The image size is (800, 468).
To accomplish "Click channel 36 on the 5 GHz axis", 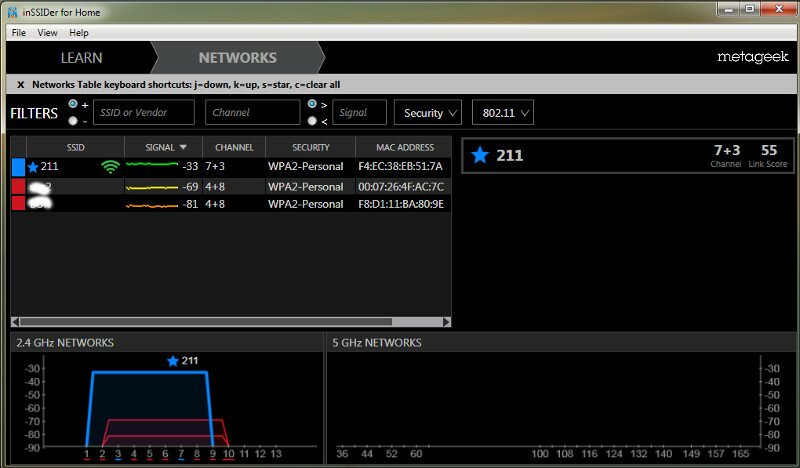I will (x=342, y=454).
